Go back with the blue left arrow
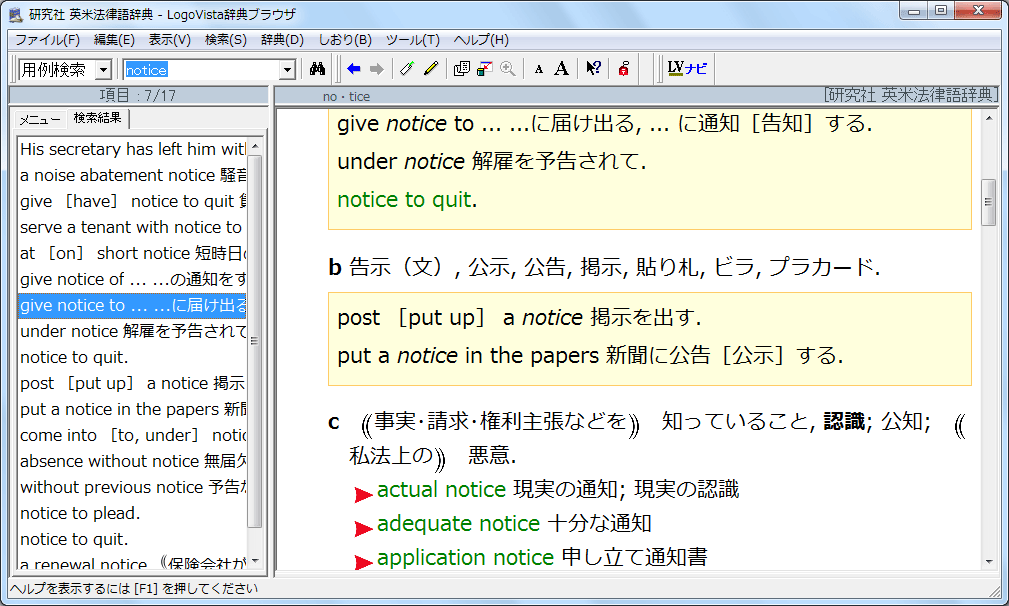 354,69
